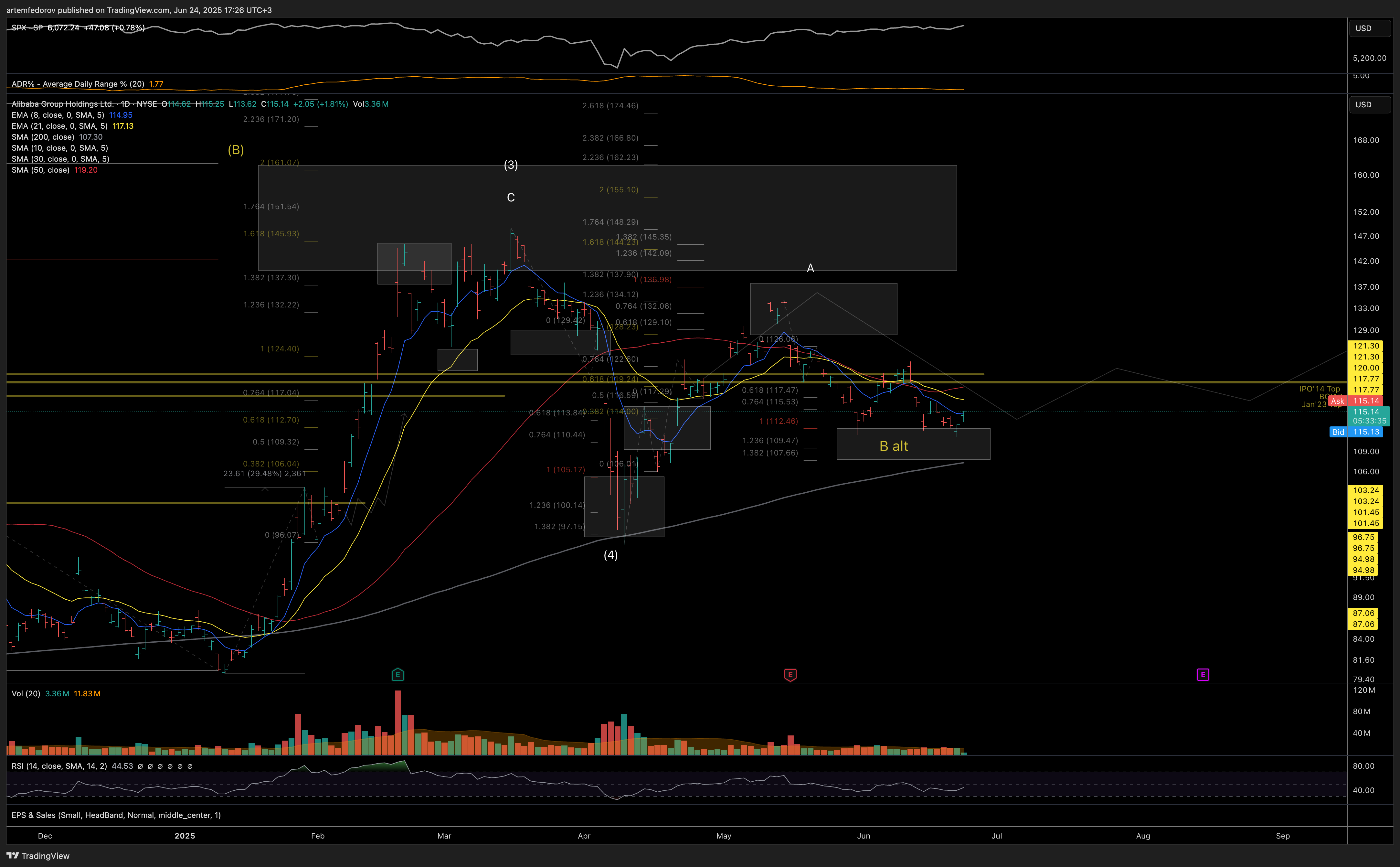Image resolution: width=1400 pixels, height=867 pixels.
Task: Click the blue Bid 115.13 price label
Action: [x=1356, y=432]
